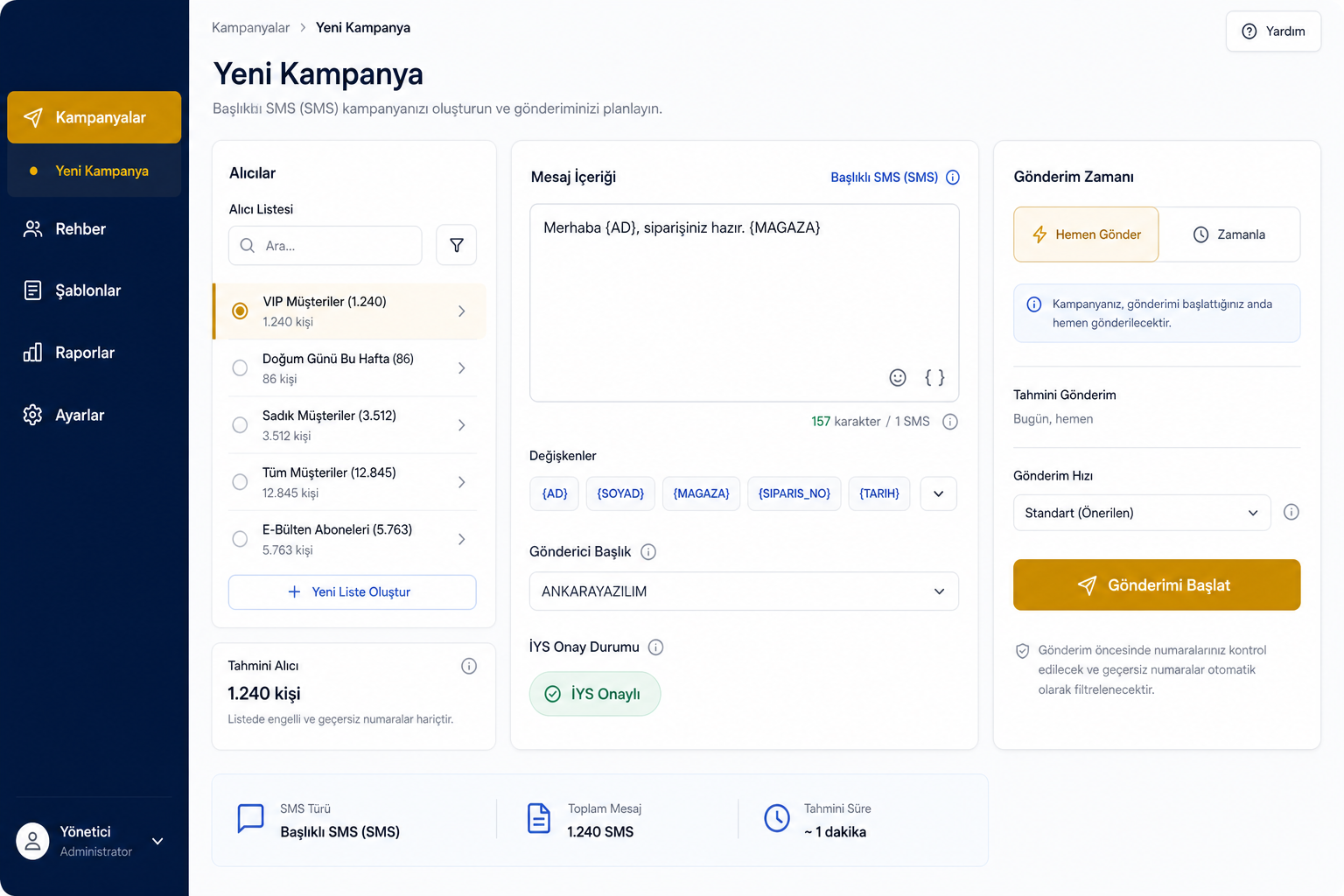Insert the {TARIH} variable chip
This screenshot has width=1344, height=896.
coord(879,493)
